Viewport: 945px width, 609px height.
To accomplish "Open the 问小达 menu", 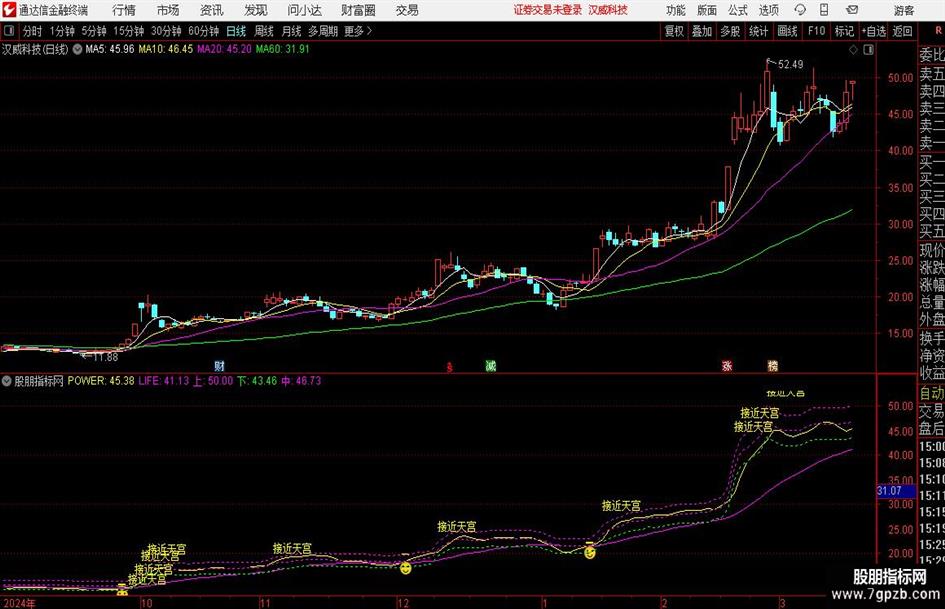I will (304, 10).
